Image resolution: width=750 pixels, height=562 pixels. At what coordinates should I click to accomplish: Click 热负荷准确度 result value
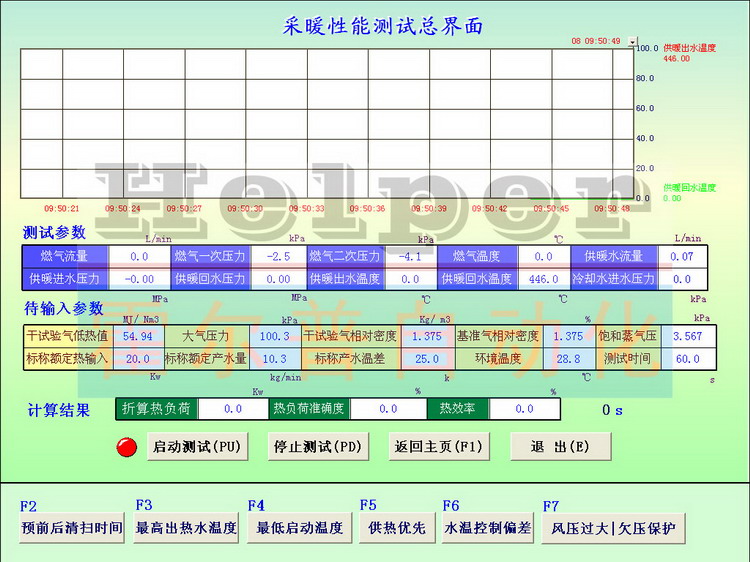(x=388, y=409)
